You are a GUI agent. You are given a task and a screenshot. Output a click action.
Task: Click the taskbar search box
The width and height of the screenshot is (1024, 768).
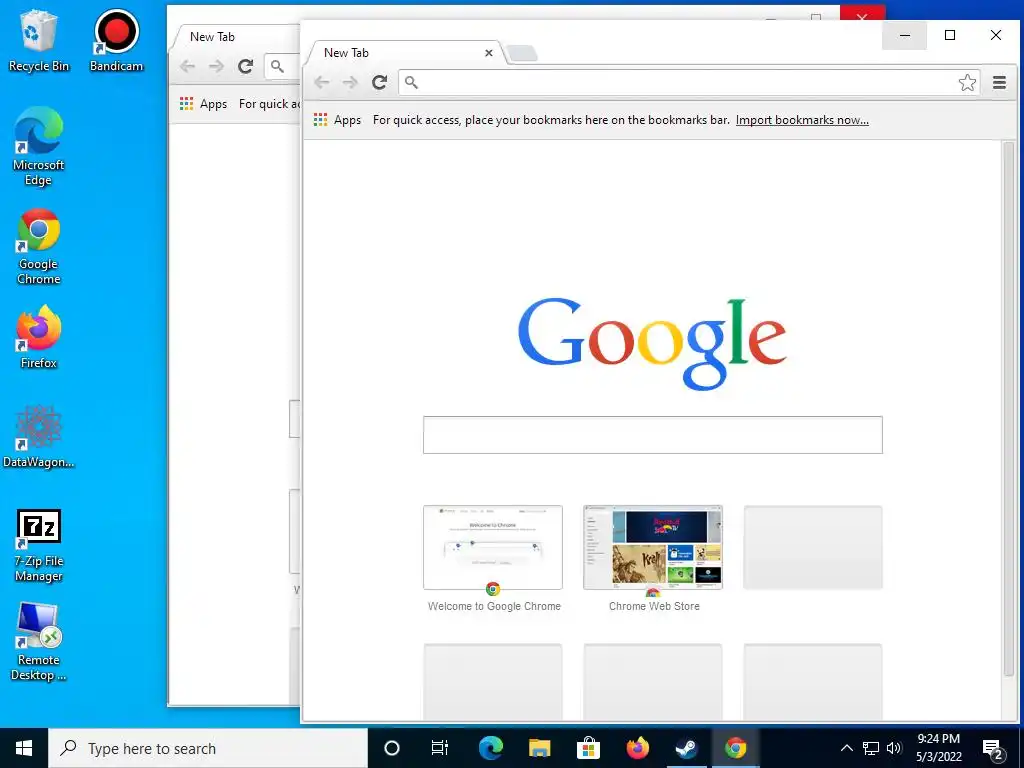coord(208,748)
